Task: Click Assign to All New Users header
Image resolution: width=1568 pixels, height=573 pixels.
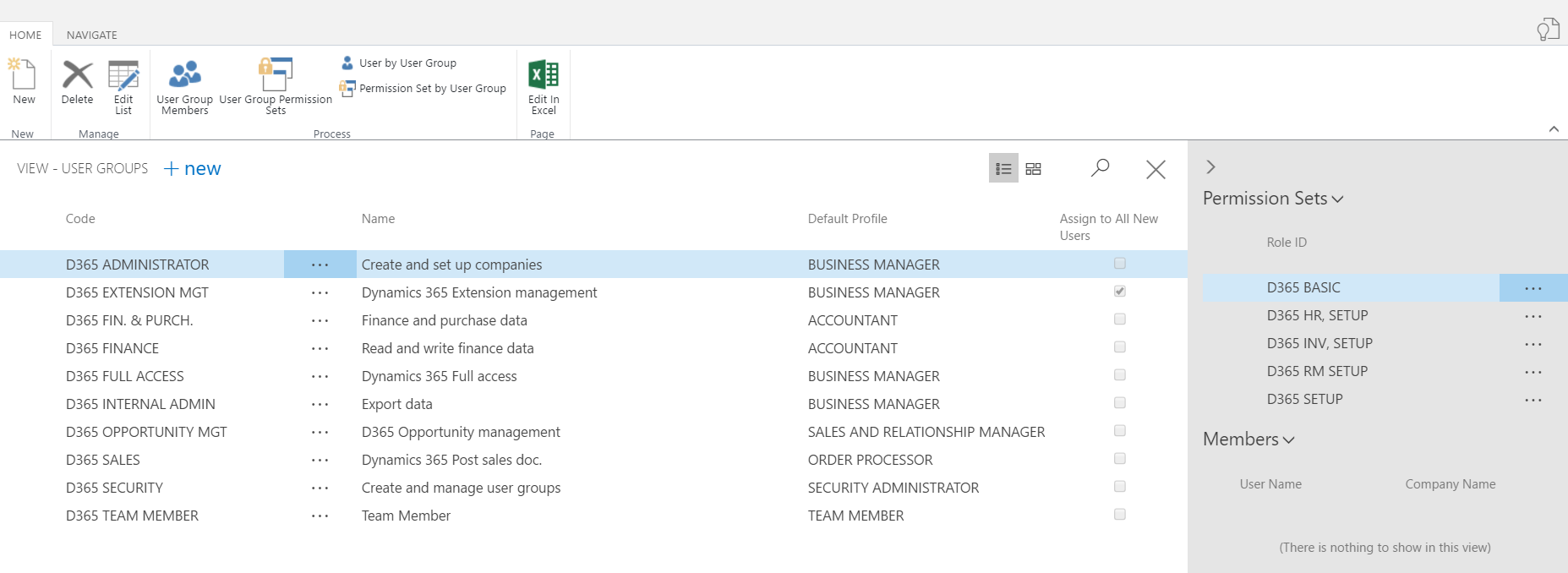Action: (1108, 227)
